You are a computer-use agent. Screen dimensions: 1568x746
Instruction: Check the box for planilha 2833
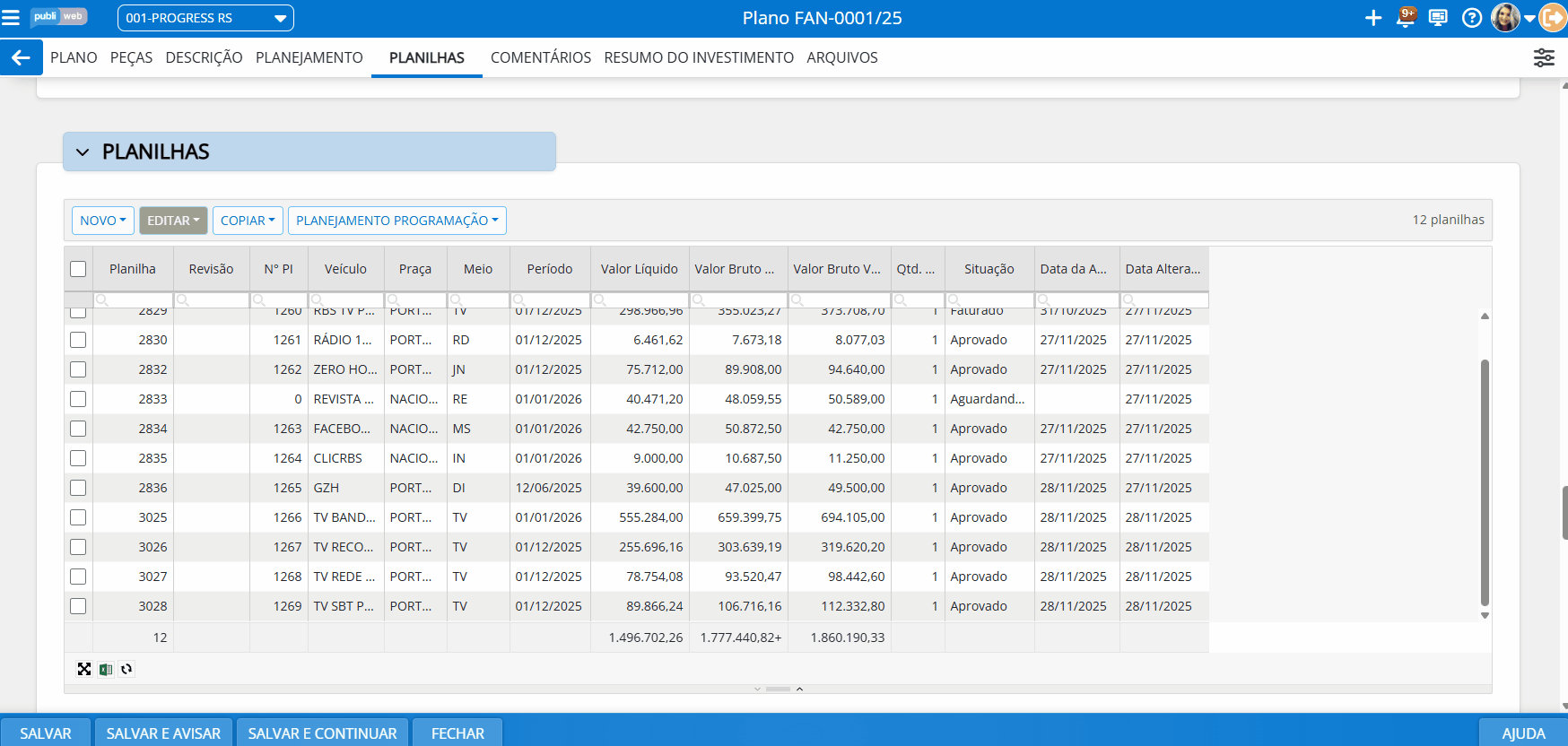[78, 399]
